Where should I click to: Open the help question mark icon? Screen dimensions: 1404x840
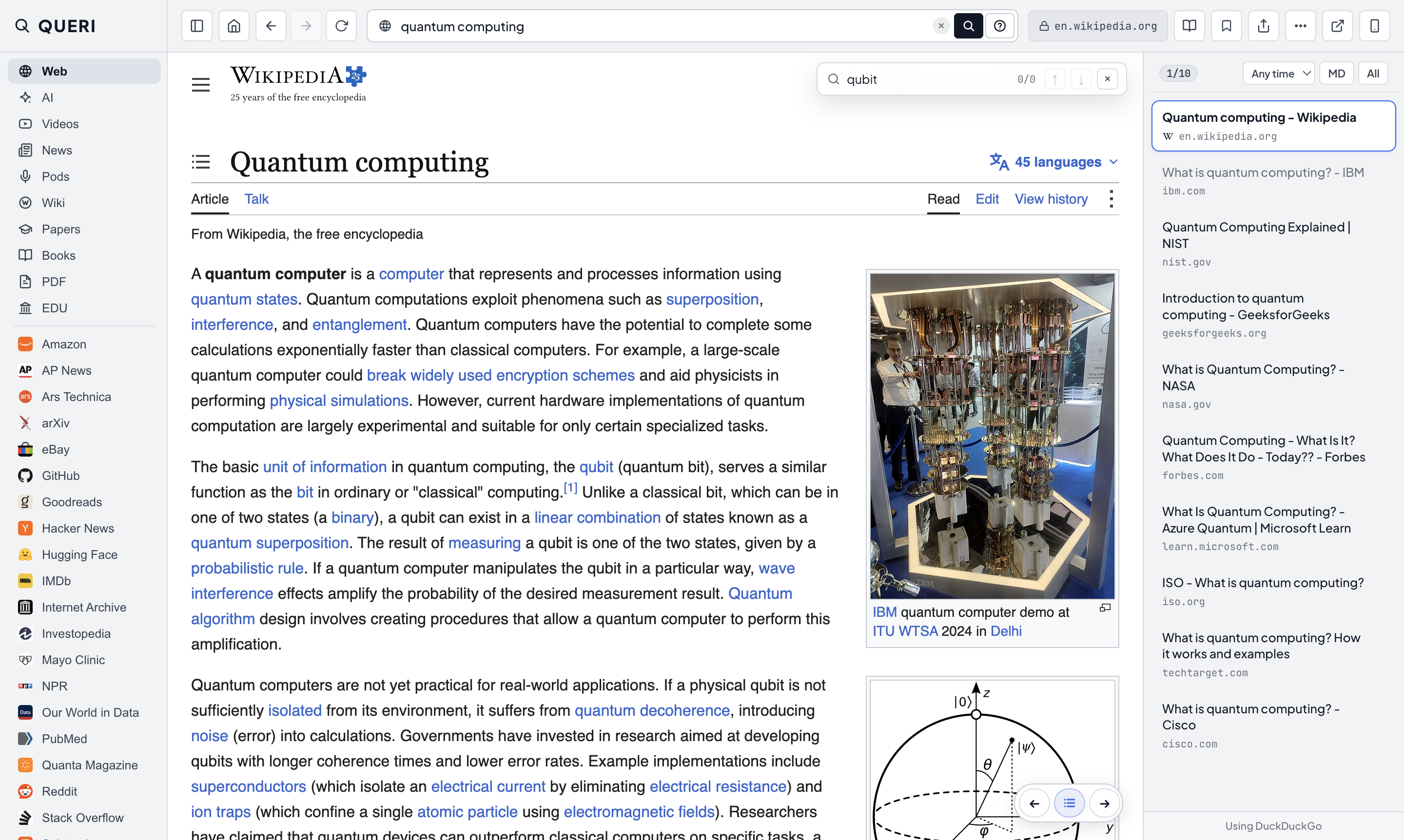[x=1000, y=26]
